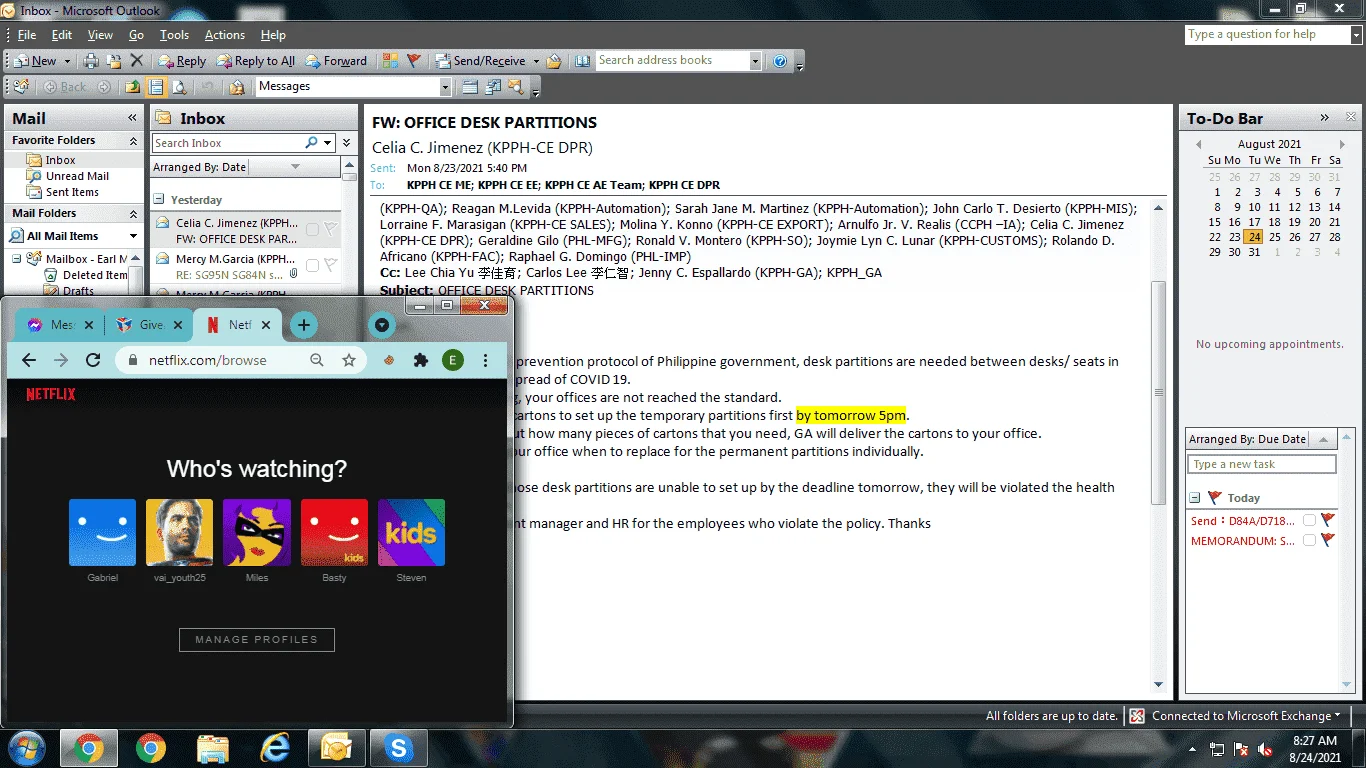Switch to the Give Chrome tab

(x=150, y=325)
